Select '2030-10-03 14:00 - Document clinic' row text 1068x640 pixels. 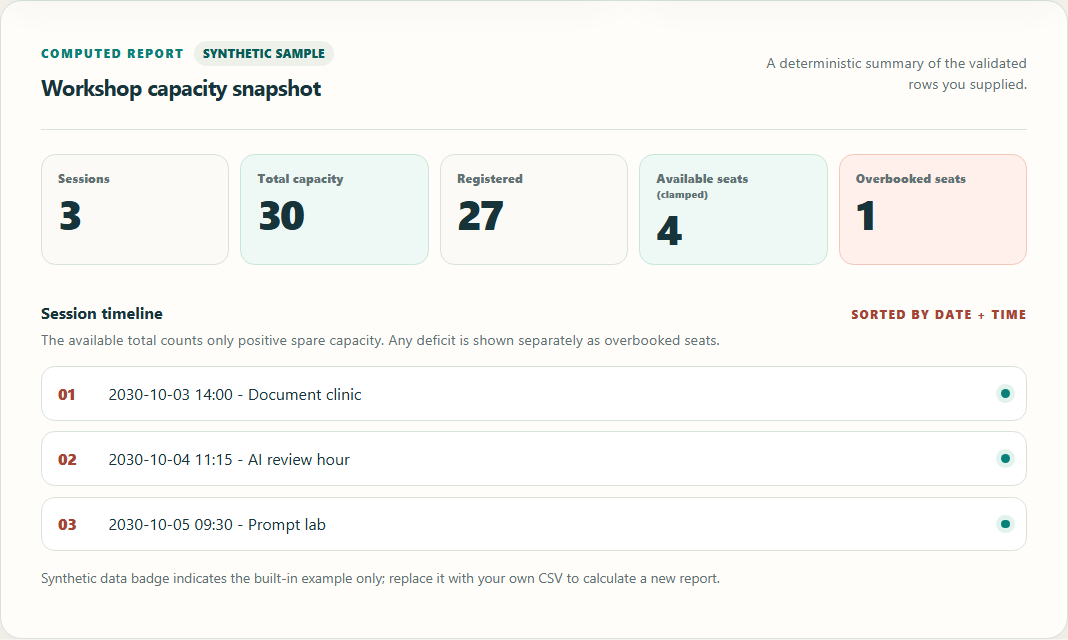[235, 395]
